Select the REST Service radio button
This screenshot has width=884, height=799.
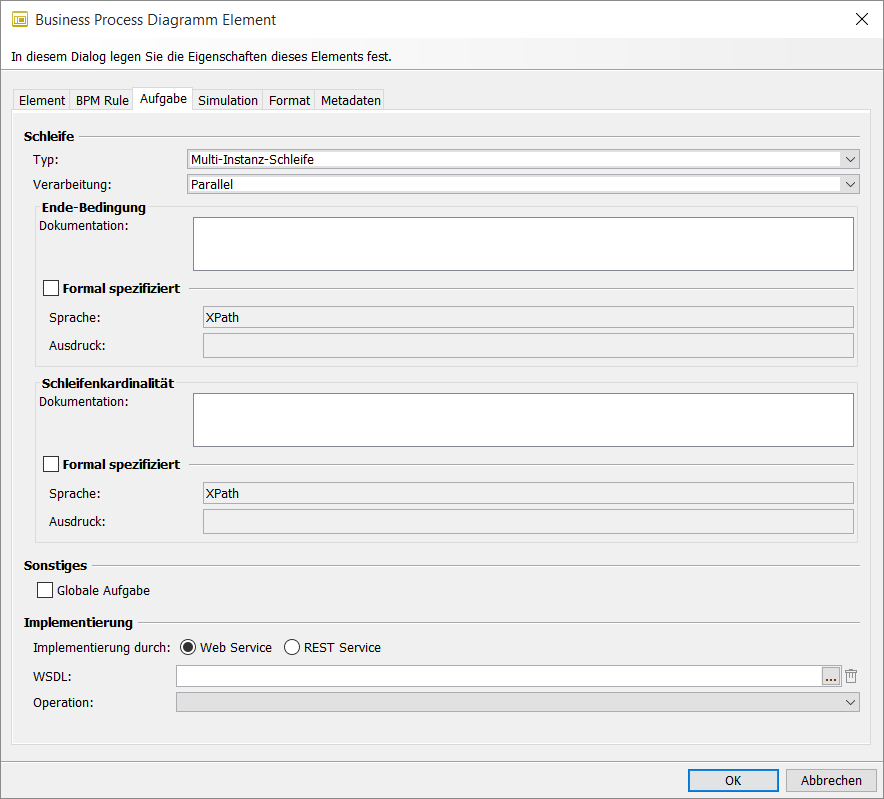290,647
